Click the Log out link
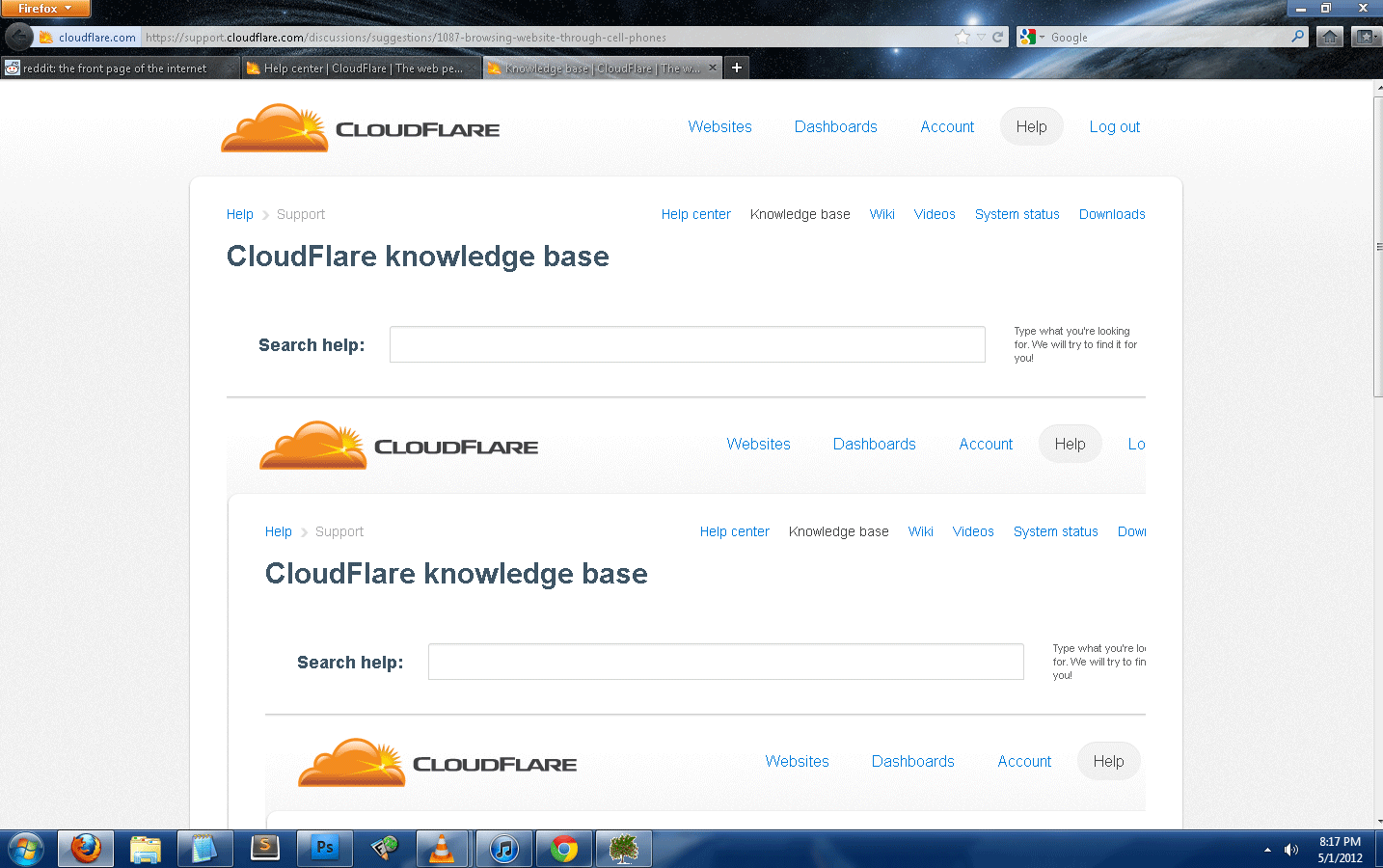Screen dimensions: 1383x868 pyautogui.click(x=1115, y=126)
